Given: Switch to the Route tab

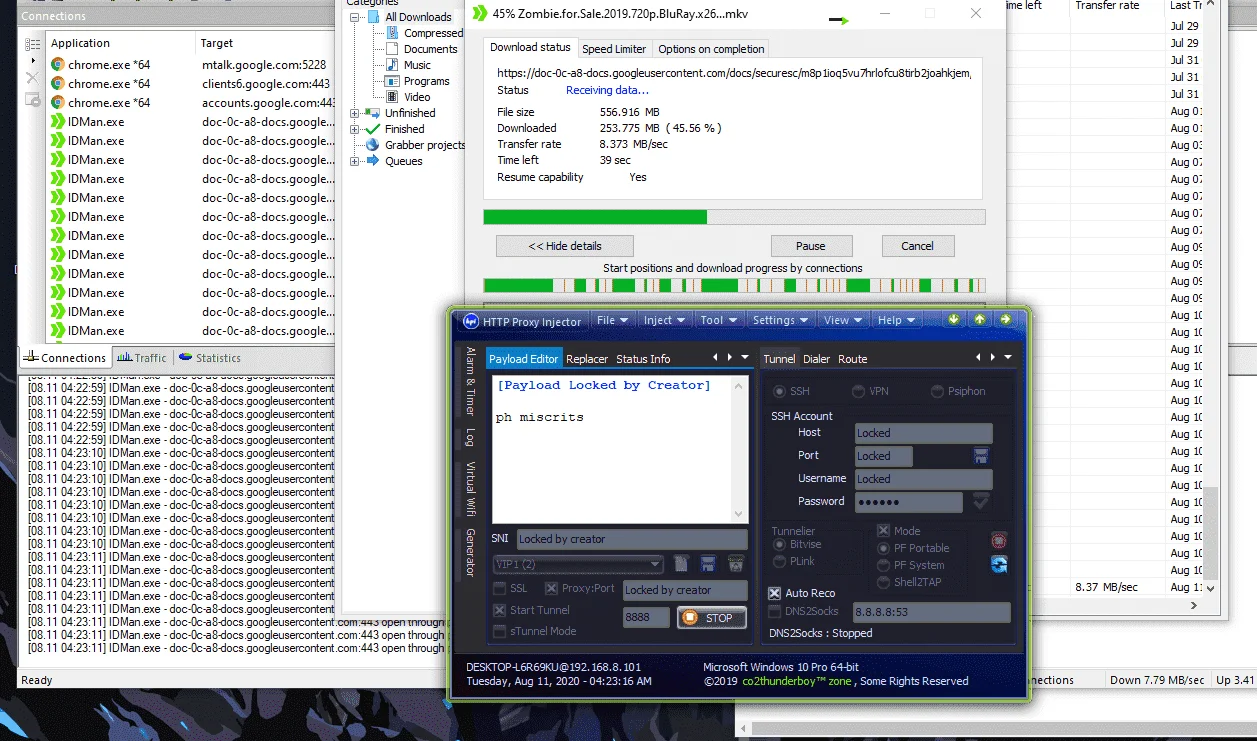Looking at the screenshot, I should coord(852,359).
